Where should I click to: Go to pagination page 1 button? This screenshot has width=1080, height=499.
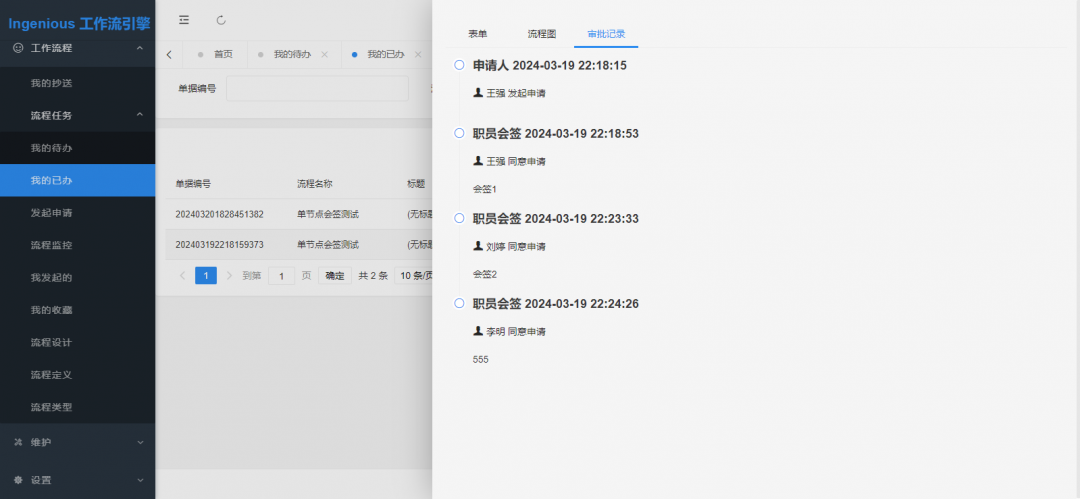point(206,276)
